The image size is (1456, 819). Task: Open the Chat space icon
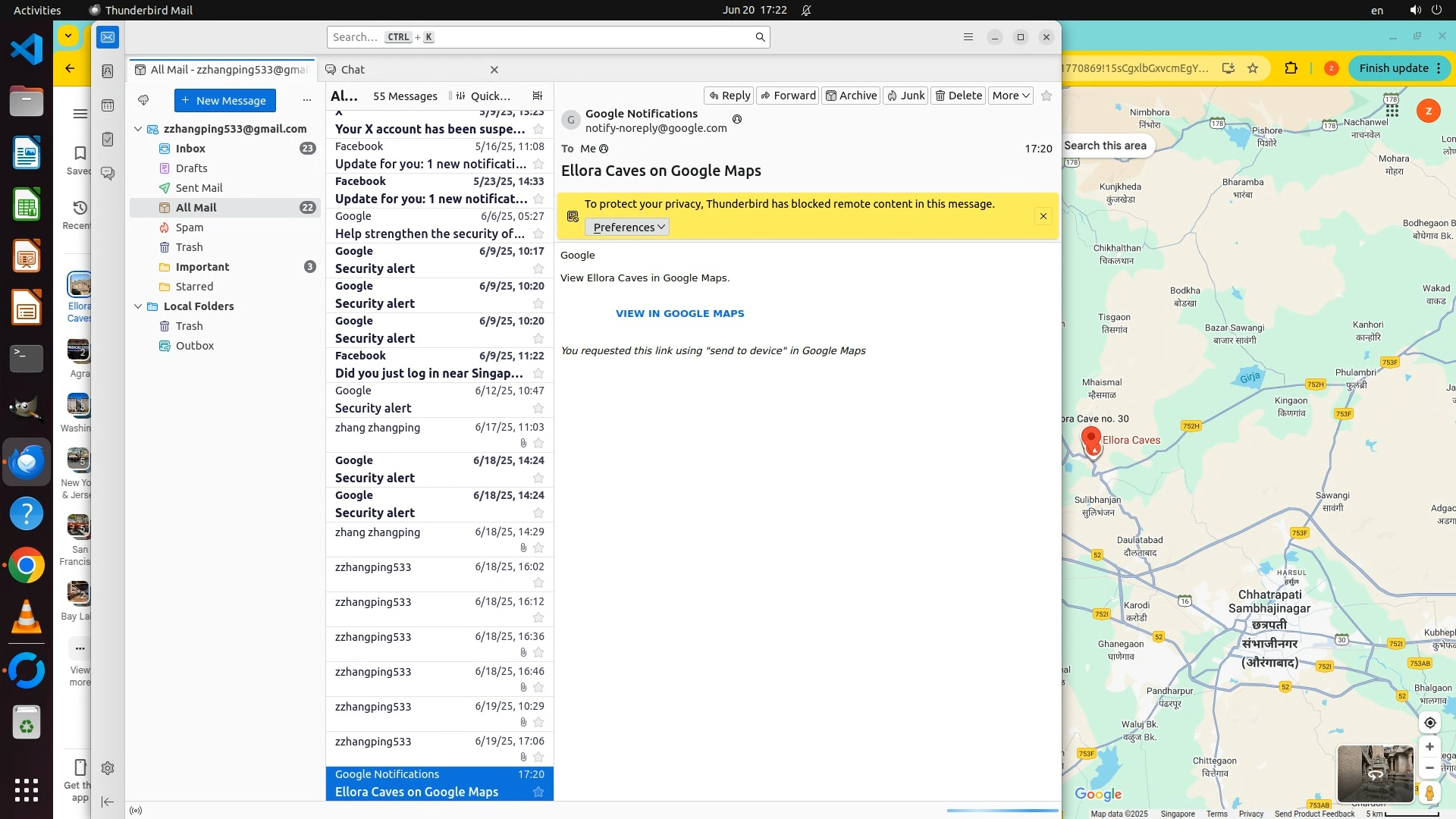(108, 174)
